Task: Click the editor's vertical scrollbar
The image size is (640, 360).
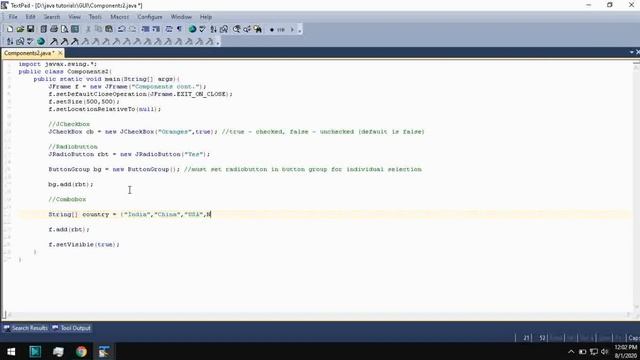Action: (636, 186)
